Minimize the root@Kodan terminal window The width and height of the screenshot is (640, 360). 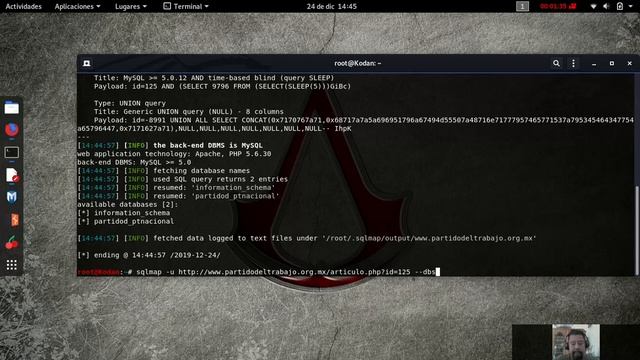click(x=594, y=63)
